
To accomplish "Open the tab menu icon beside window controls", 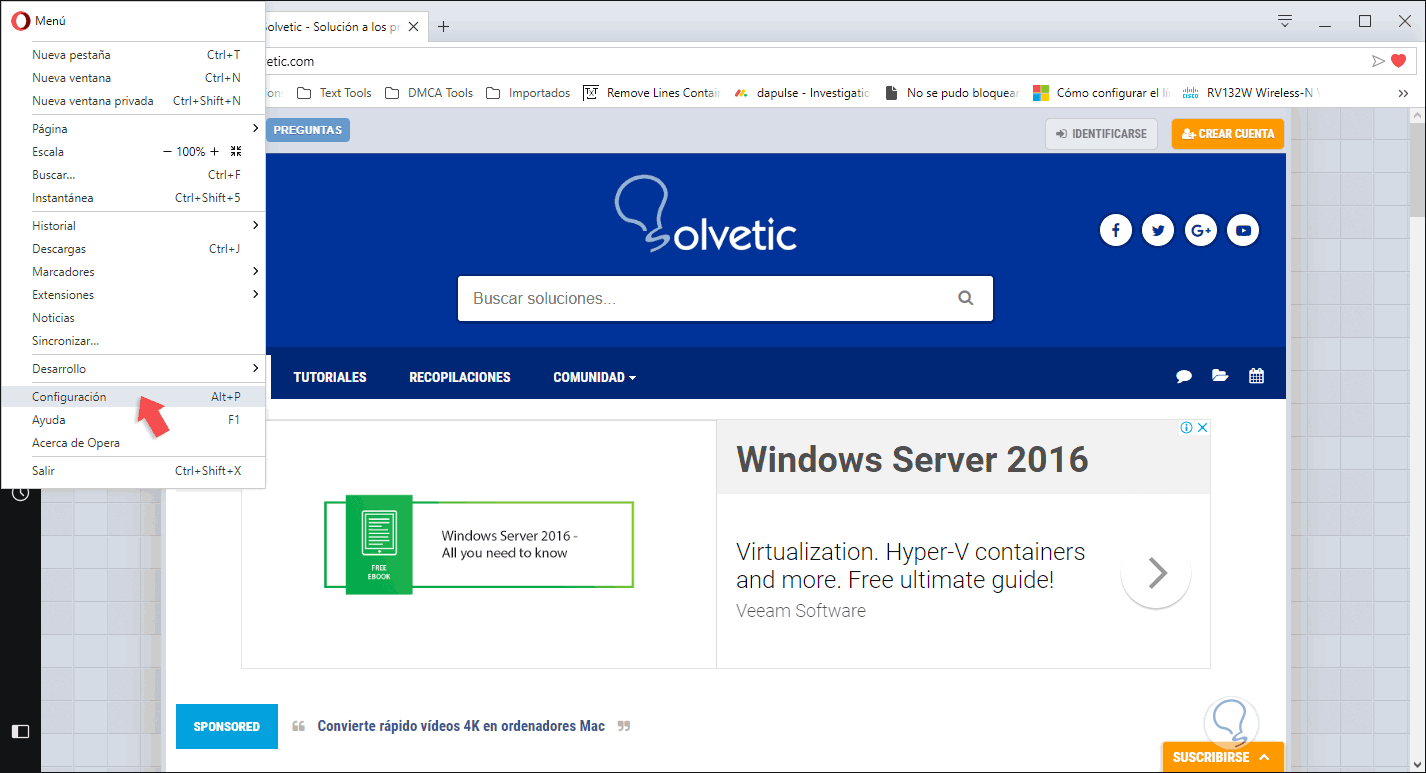I will pos(1285,21).
